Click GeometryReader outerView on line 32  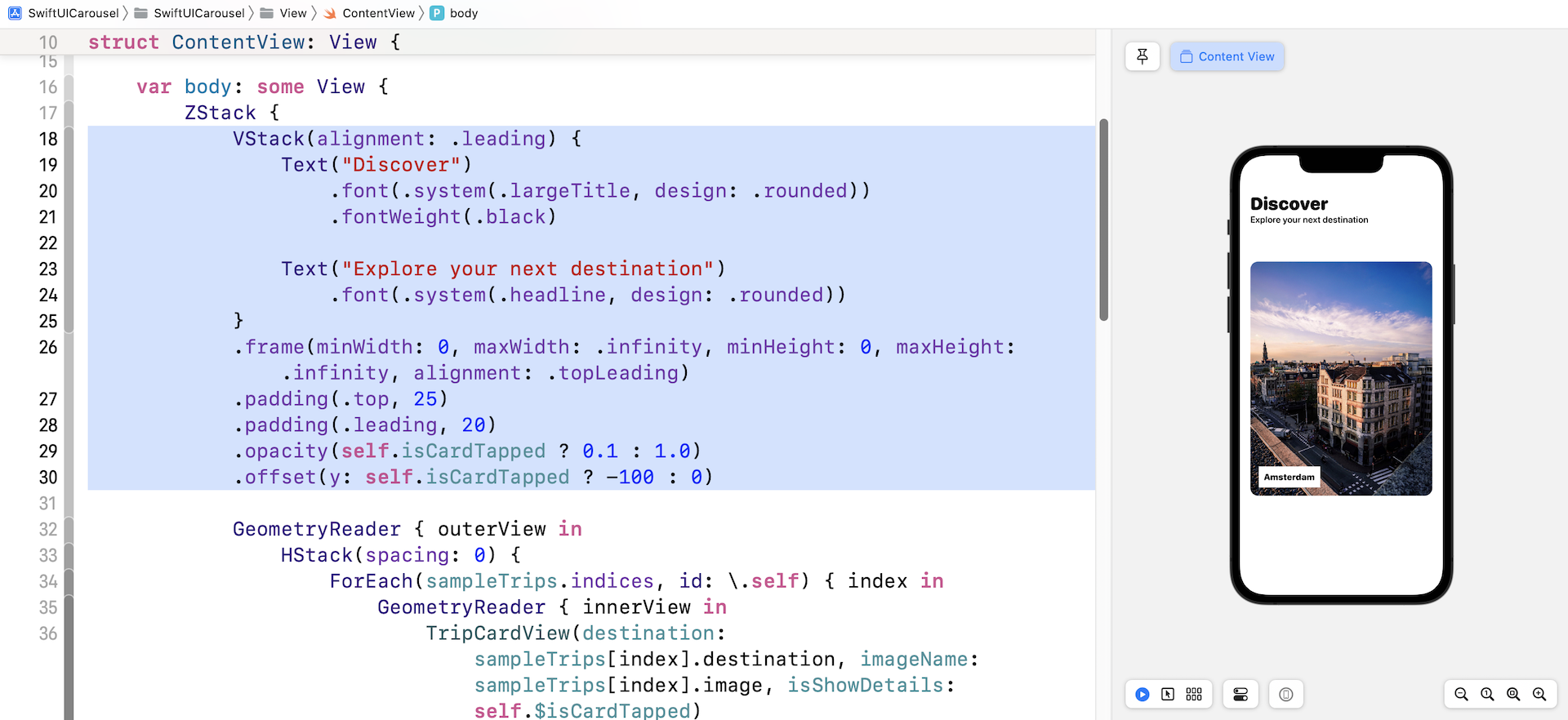[x=407, y=529]
